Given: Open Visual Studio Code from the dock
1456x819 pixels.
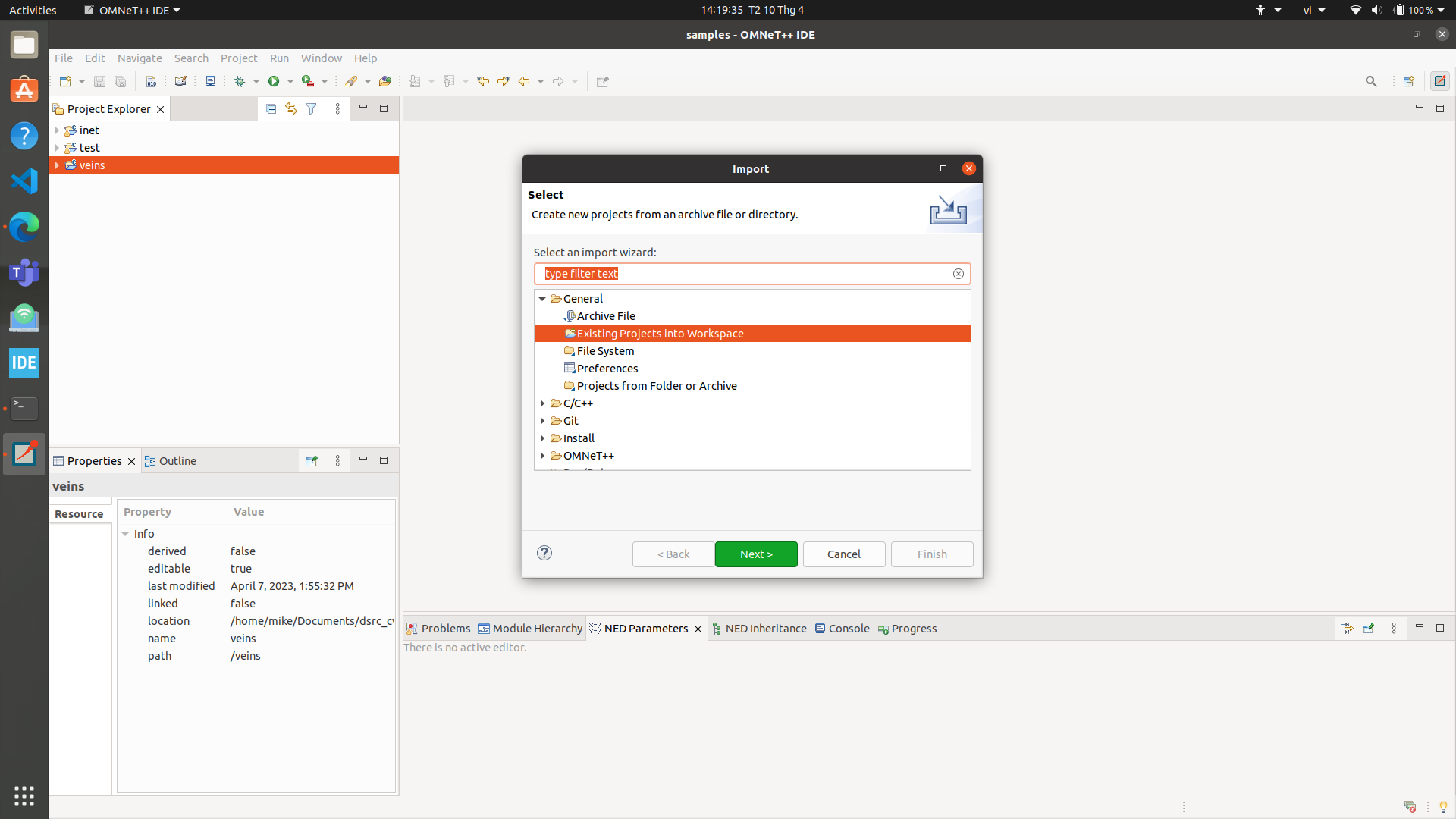Looking at the screenshot, I should point(24,181).
